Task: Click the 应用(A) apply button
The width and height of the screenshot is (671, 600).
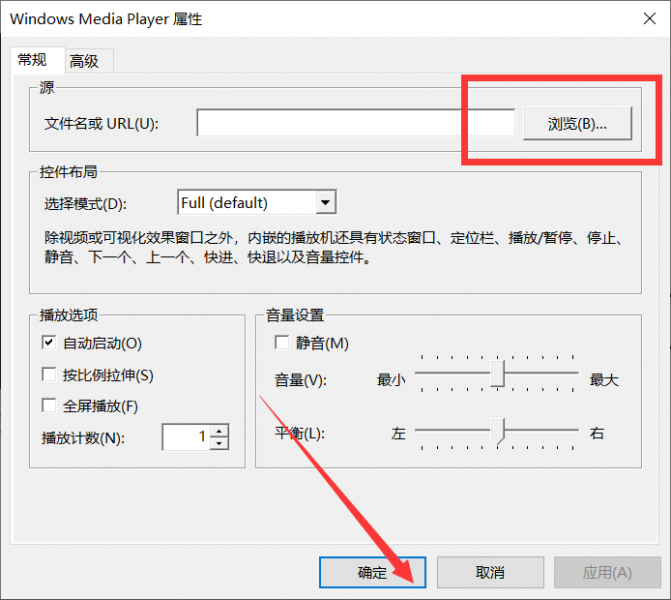Action: click(x=607, y=572)
